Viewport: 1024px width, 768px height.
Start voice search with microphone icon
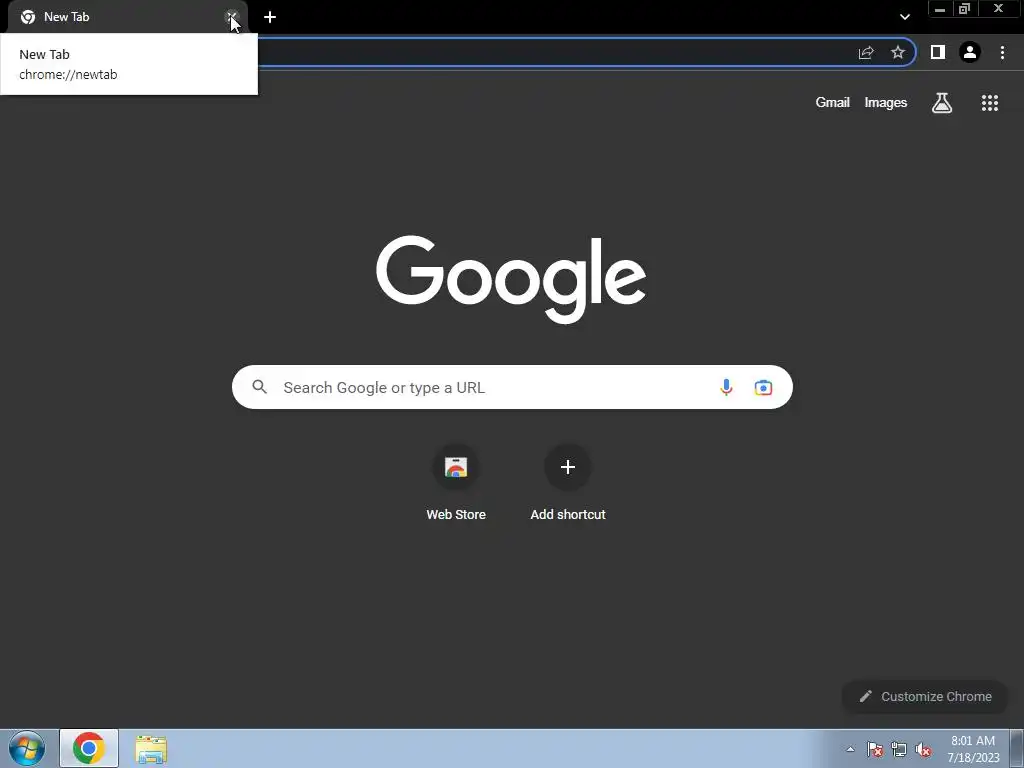726,387
